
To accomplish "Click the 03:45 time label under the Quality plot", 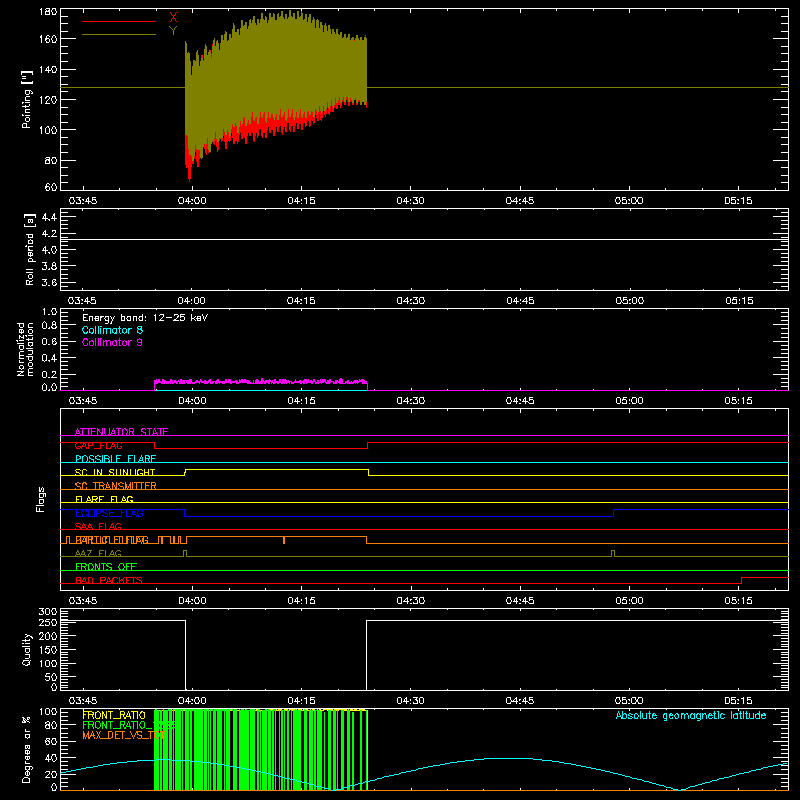I will 83,701.
